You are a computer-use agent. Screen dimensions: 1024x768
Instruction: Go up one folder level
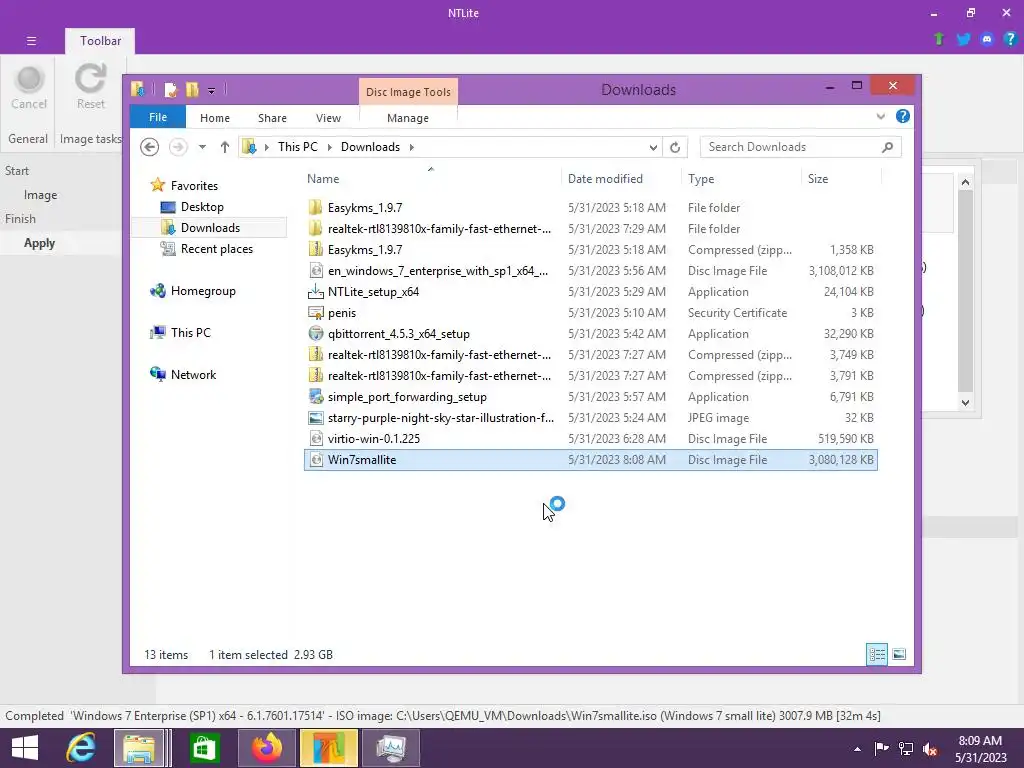[x=225, y=147]
